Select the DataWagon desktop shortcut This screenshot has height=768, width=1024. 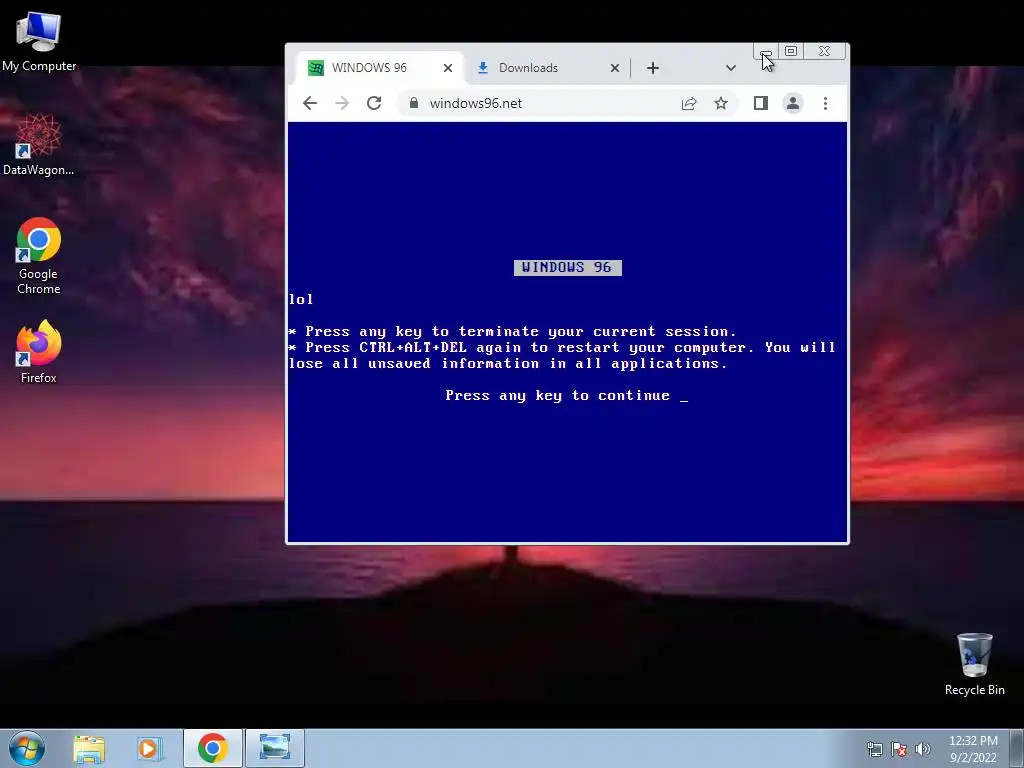39,144
